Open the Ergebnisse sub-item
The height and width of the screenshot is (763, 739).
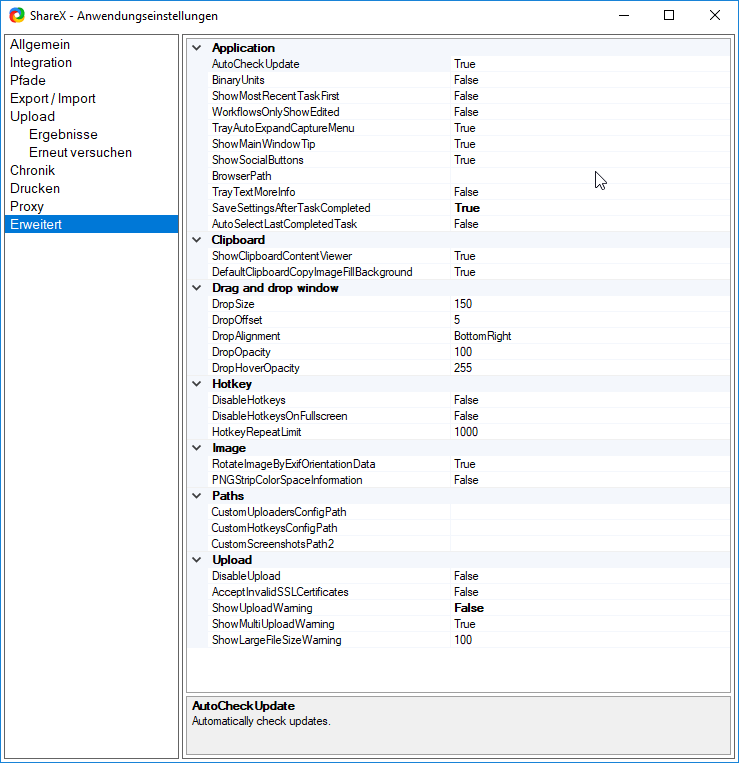point(63,134)
